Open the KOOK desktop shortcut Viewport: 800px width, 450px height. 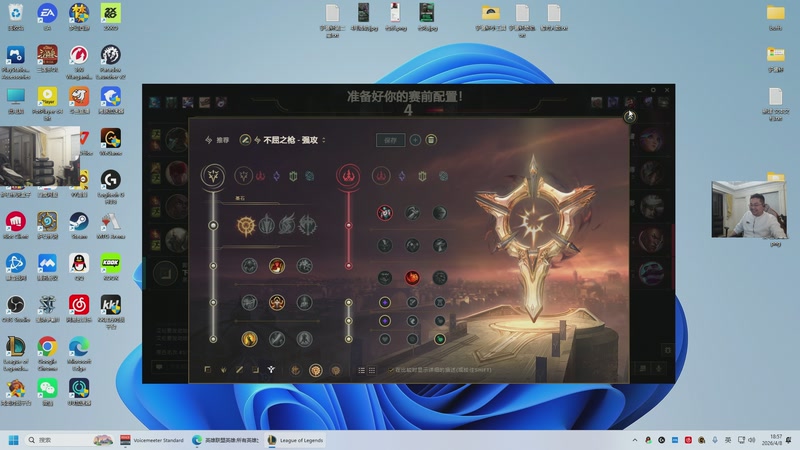[111, 266]
